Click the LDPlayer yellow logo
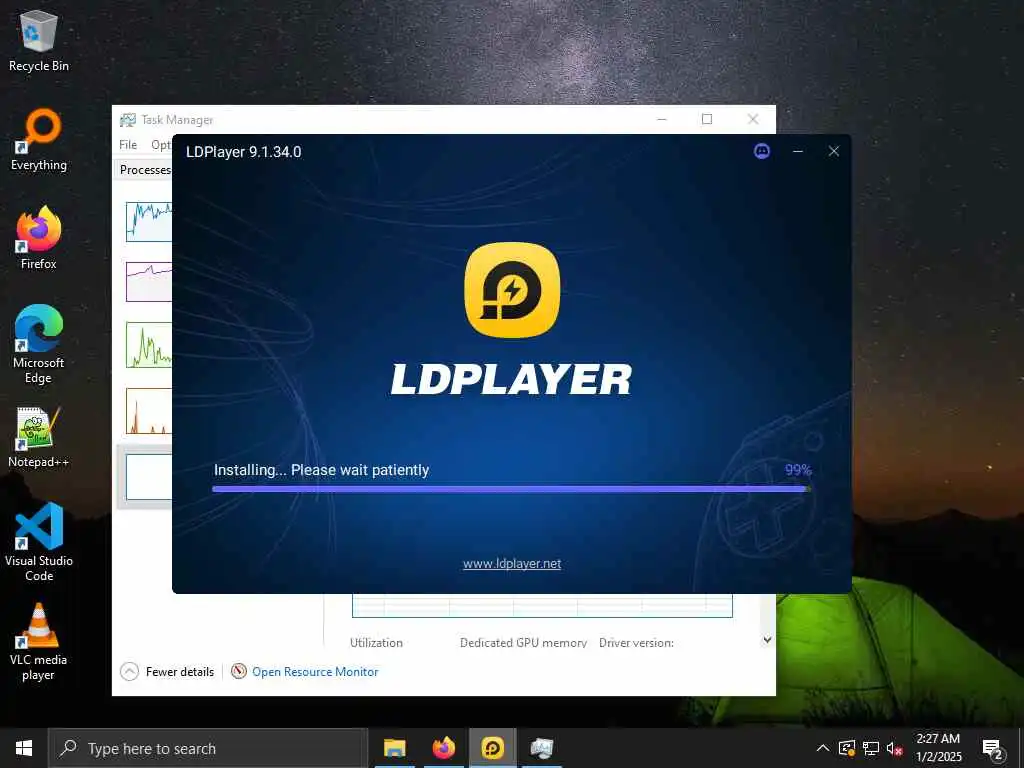The height and width of the screenshot is (768, 1024). tap(512, 290)
